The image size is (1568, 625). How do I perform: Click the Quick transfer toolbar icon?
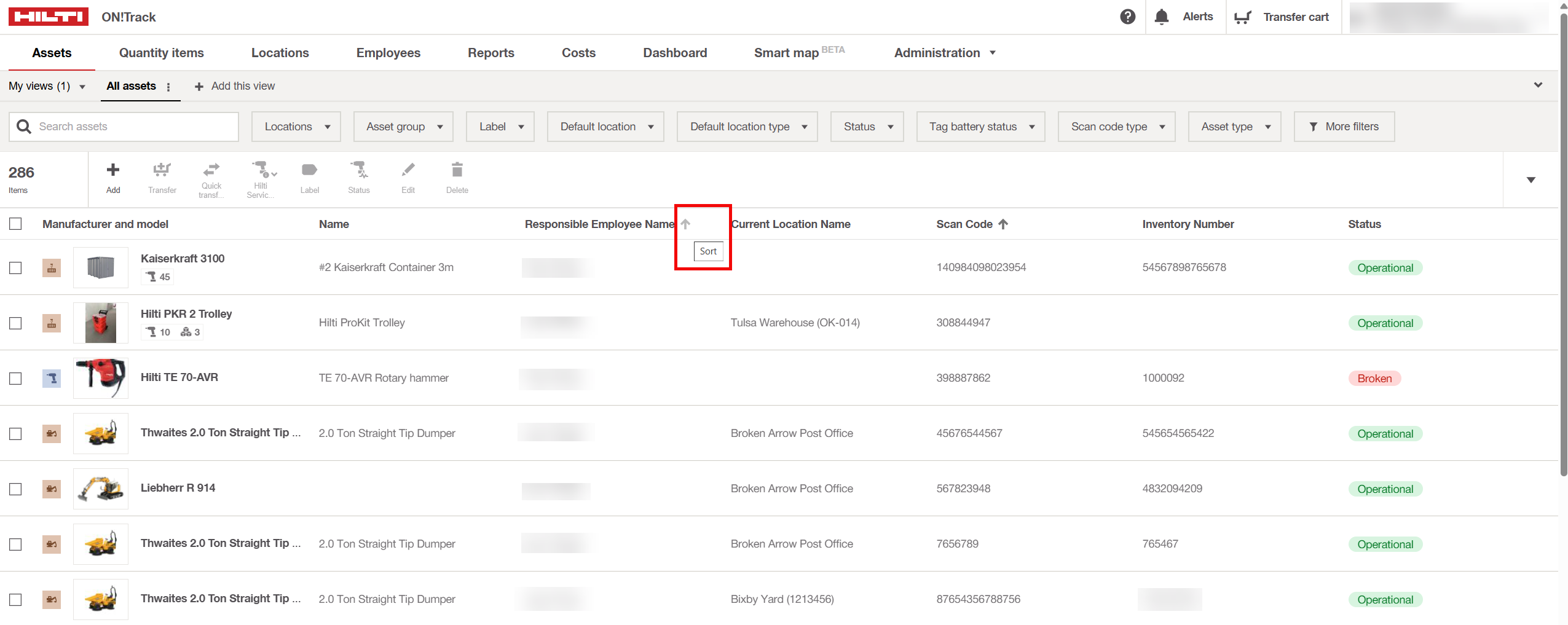(211, 169)
